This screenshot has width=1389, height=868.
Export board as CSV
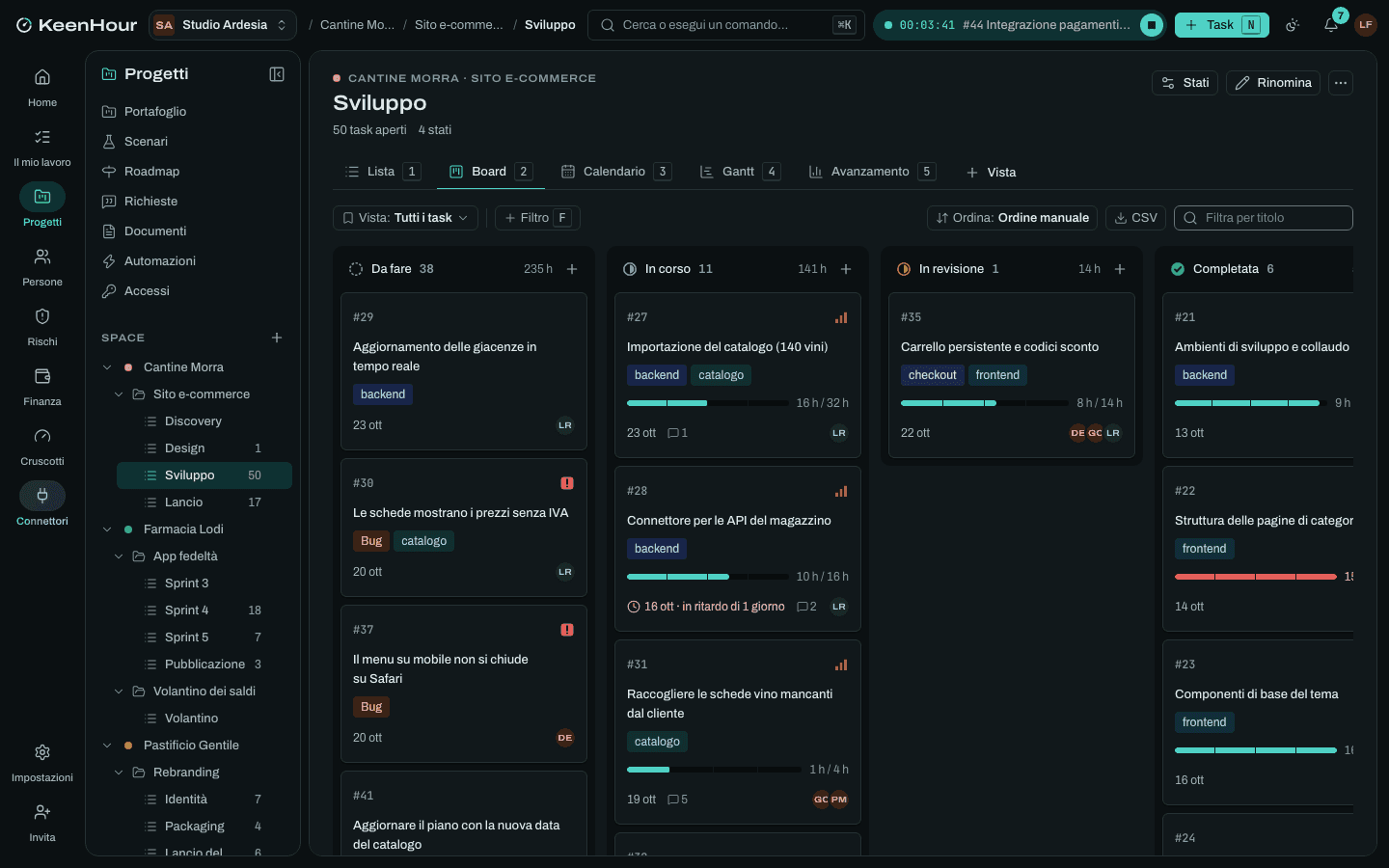1135,218
